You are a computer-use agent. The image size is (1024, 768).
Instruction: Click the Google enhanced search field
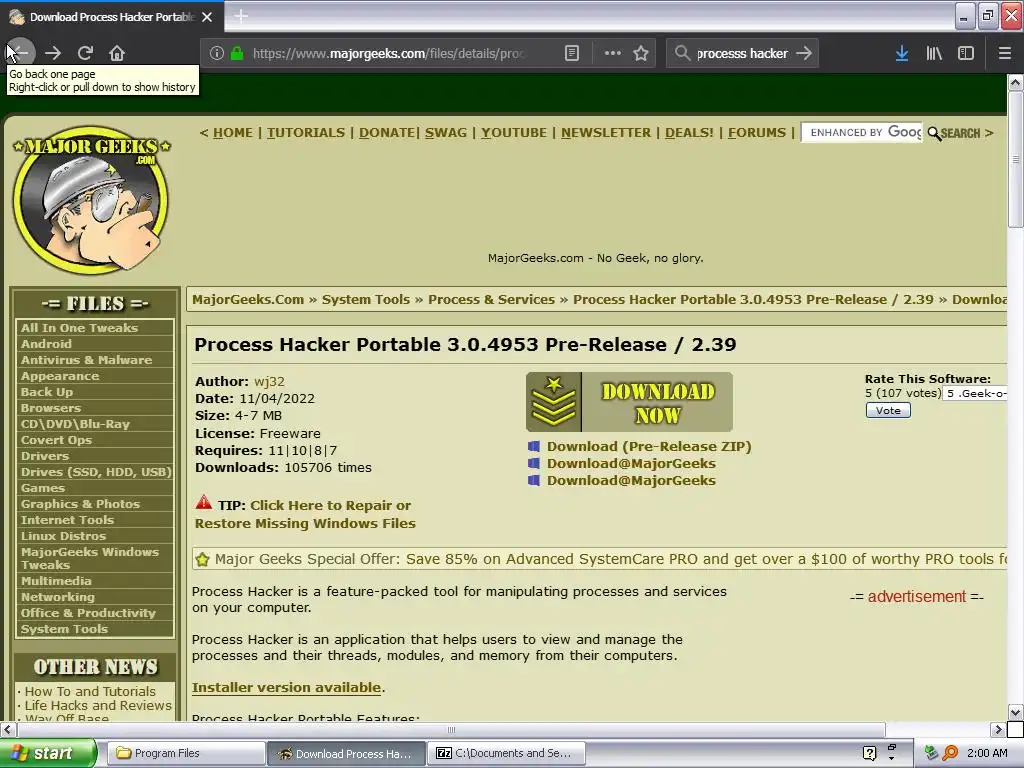(x=862, y=133)
